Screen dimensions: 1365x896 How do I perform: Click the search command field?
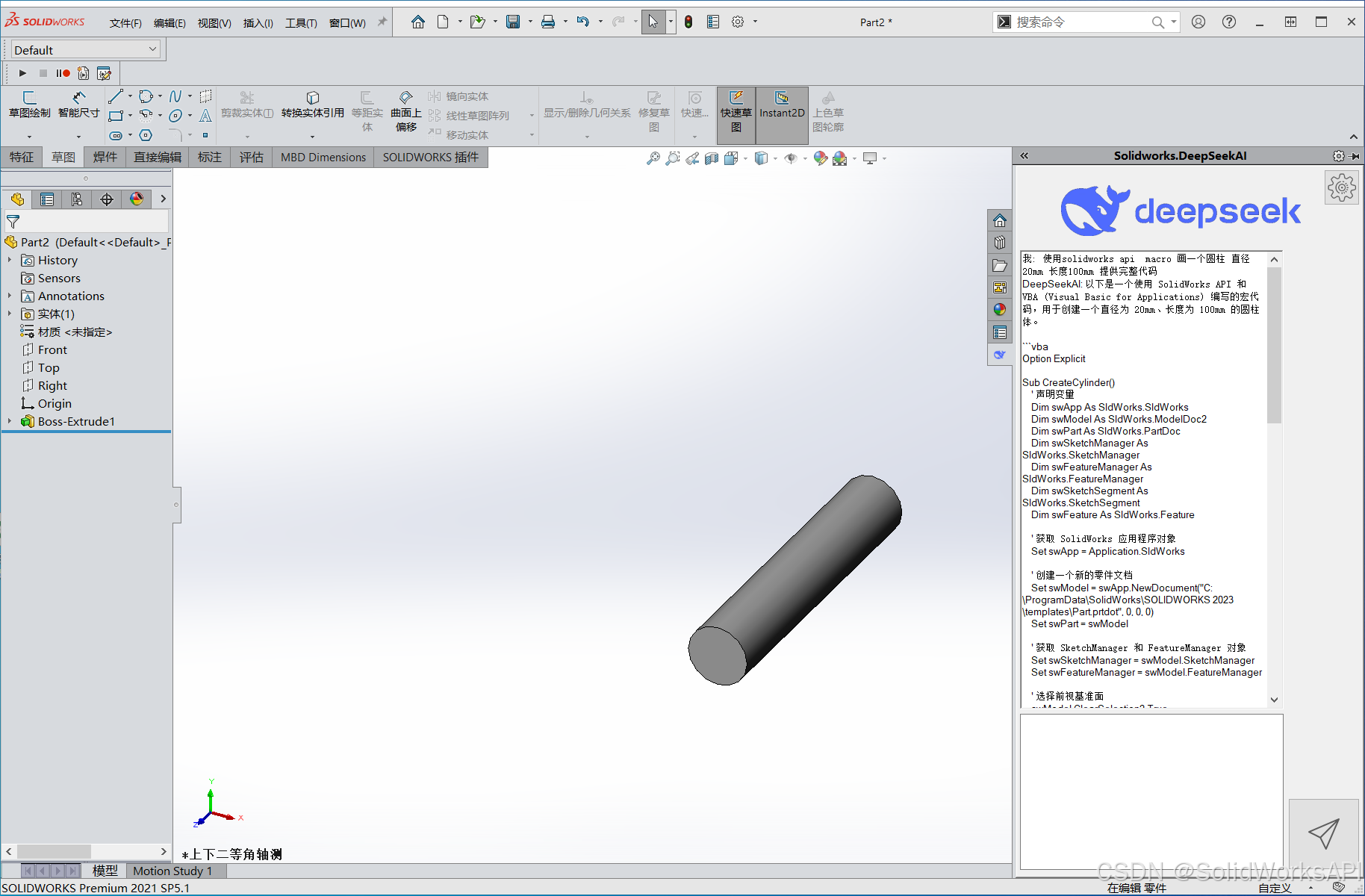(x=1083, y=22)
